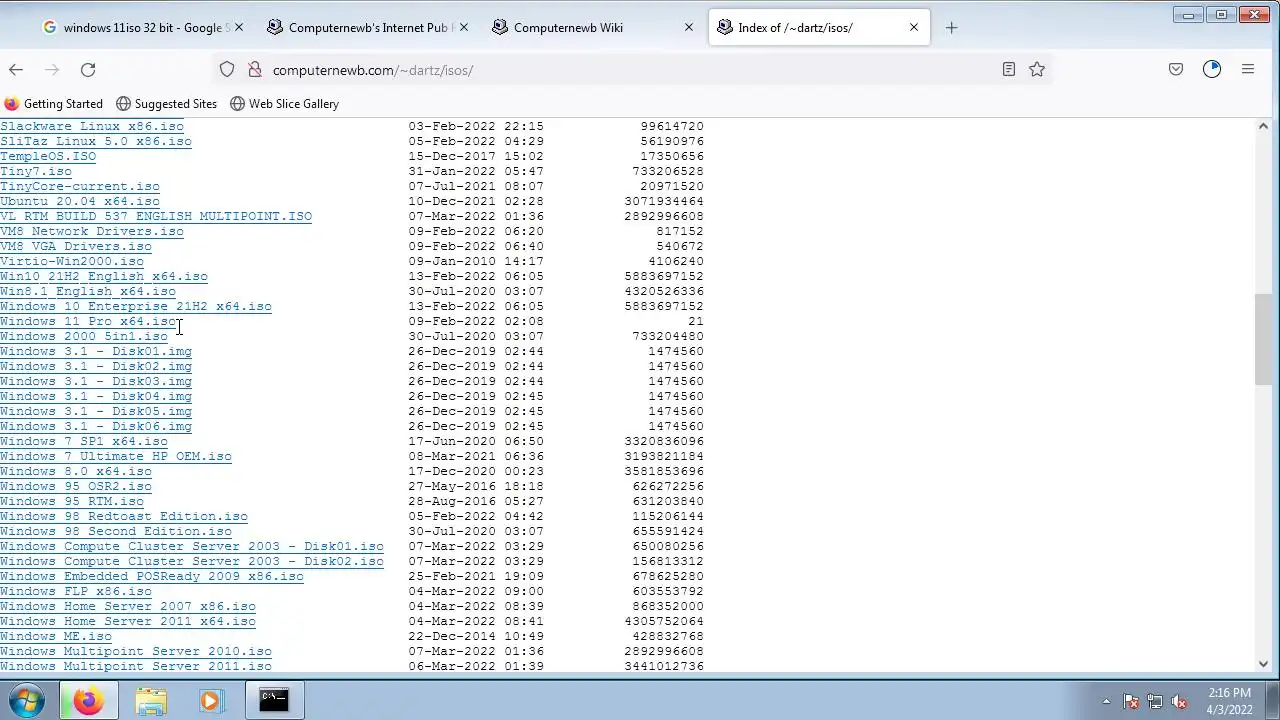Click Windows ME.iso link
This screenshot has height=720, width=1280.
tap(56, 636)
